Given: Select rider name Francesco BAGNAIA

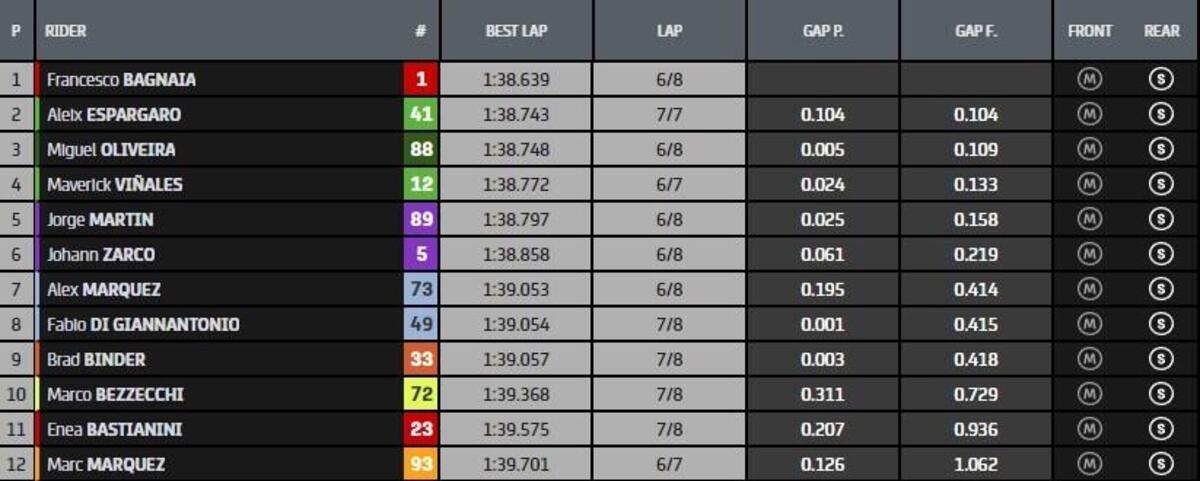Looking at the screenshot, I should tap(121, 80).
